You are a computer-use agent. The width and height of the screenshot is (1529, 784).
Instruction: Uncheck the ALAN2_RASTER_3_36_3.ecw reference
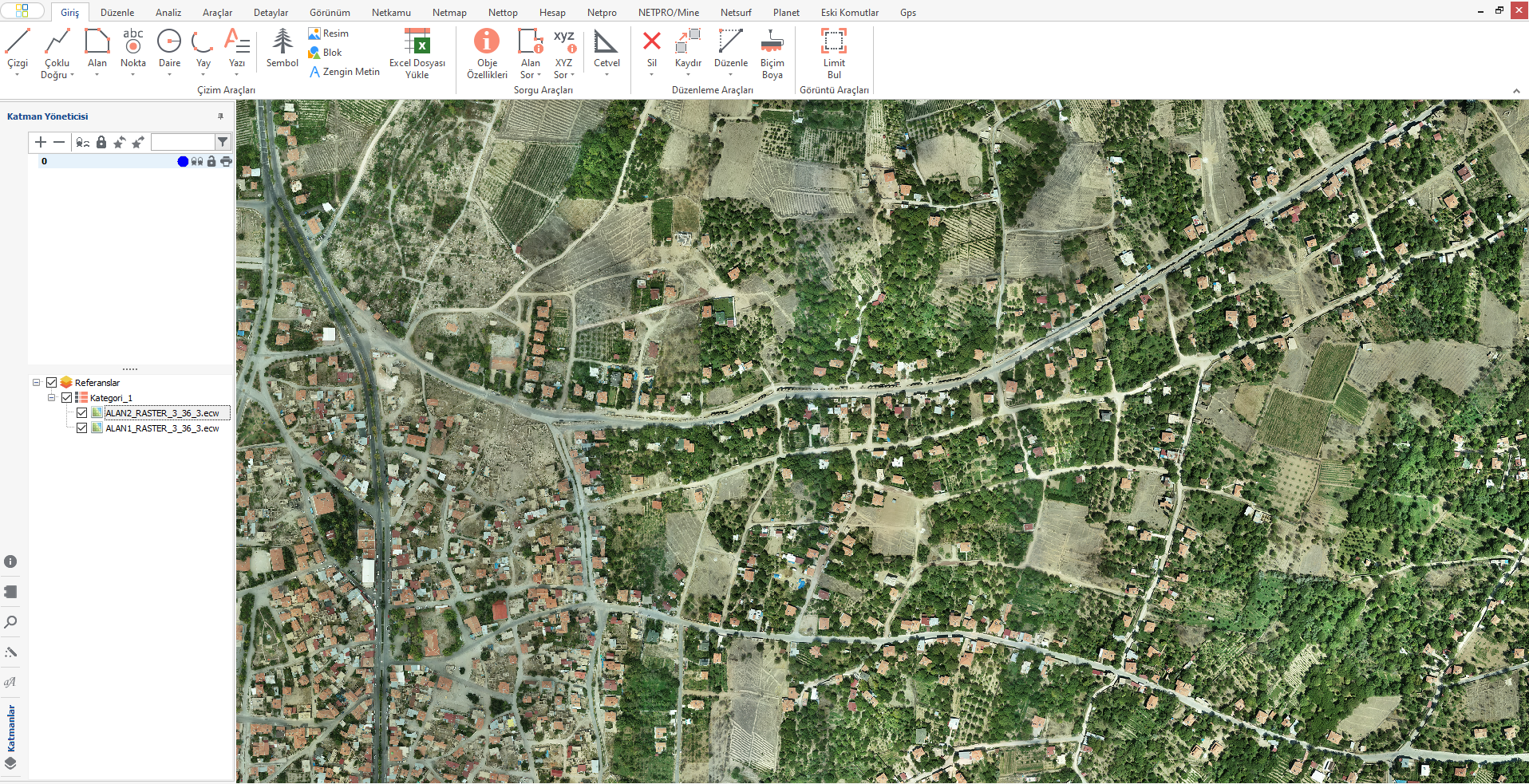click(x=81, y=413)
